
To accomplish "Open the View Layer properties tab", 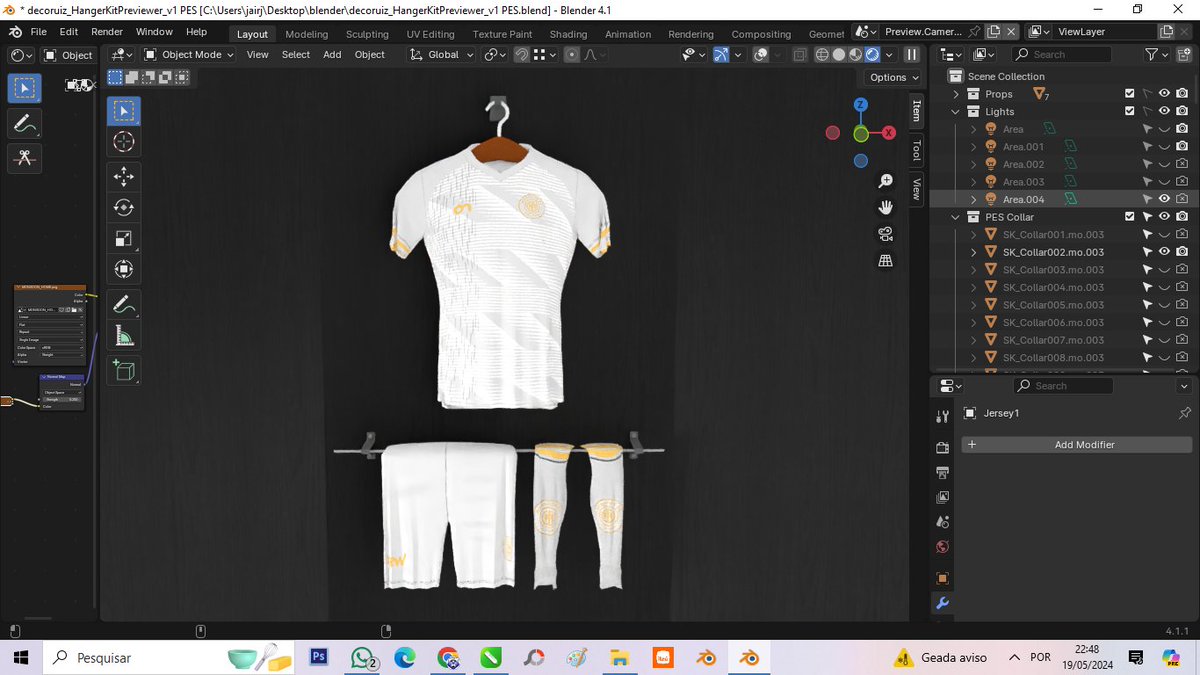I will 941,497.
